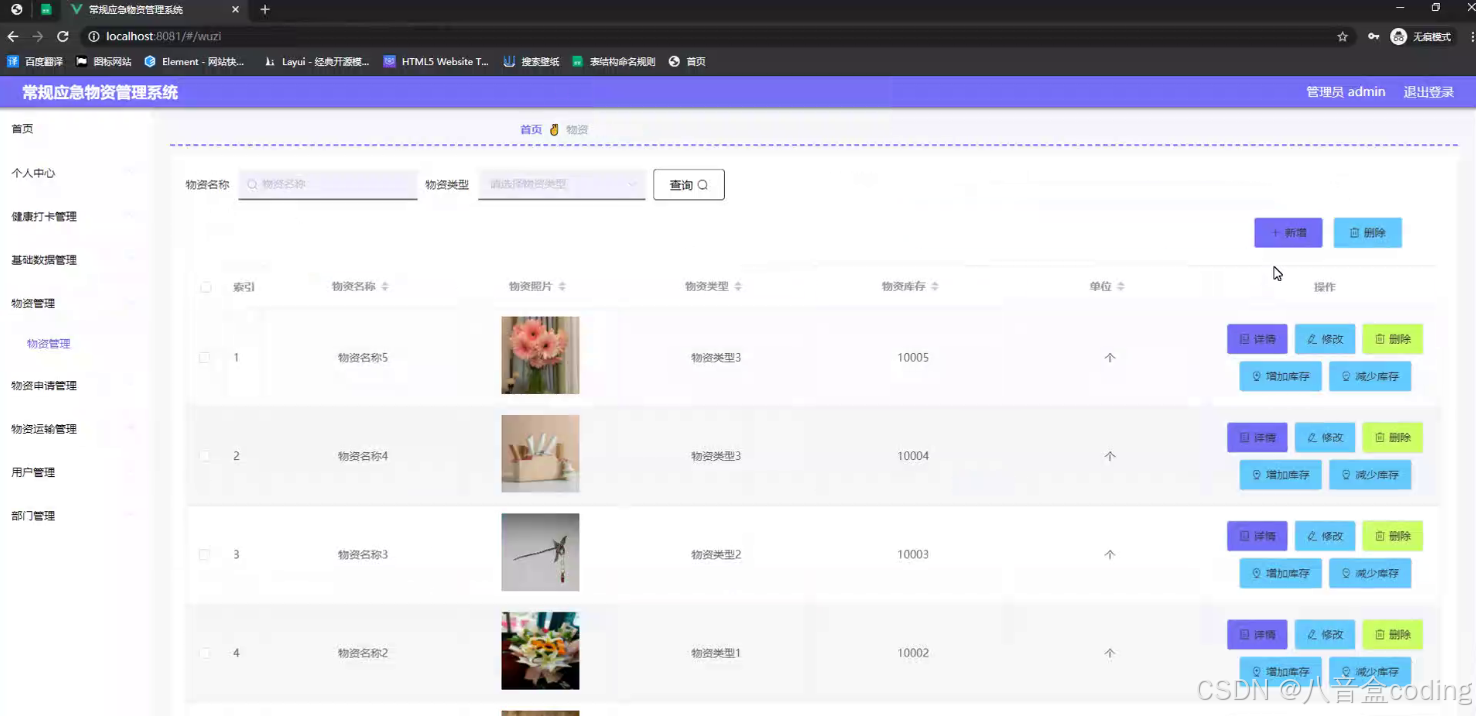
Task: Sort by 单位 column arrows
Action: (x=1121, y=287)
